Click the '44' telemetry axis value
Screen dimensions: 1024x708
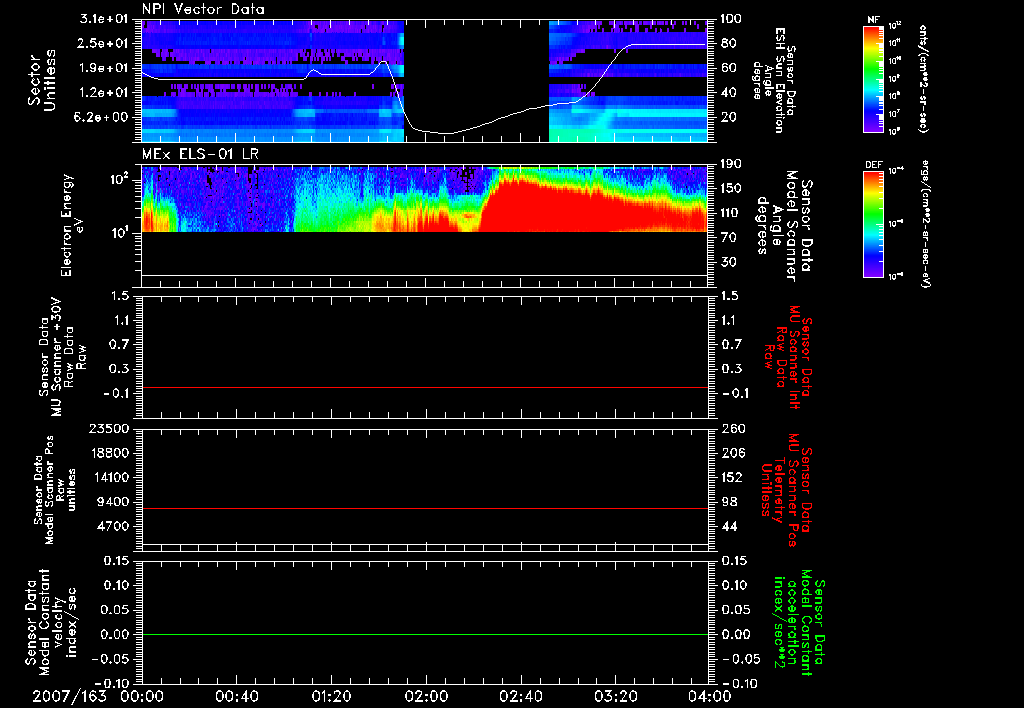tap(728, 527)
